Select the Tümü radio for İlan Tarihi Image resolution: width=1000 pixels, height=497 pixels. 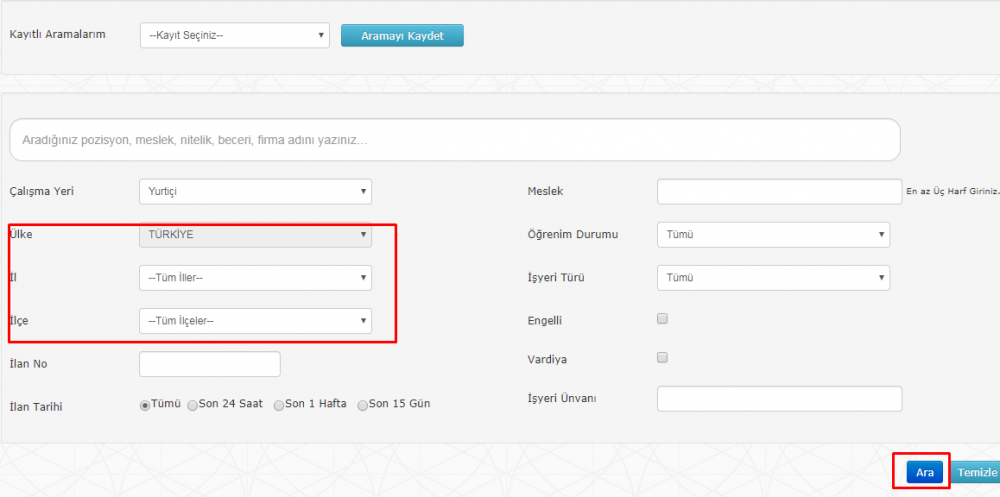click(x=145, y=405)
